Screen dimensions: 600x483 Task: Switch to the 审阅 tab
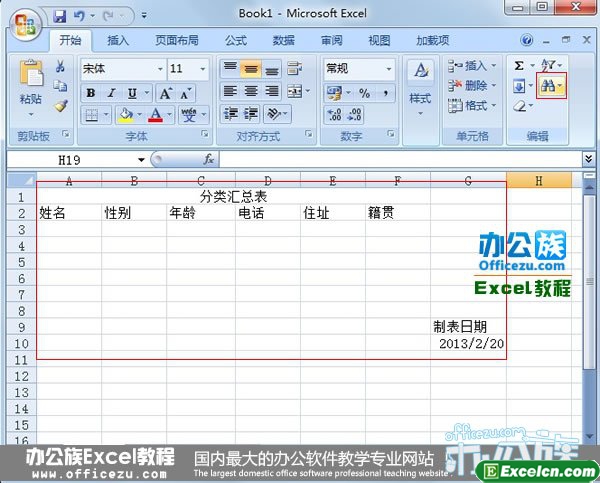pyautogui.click(x=331, y=40)
